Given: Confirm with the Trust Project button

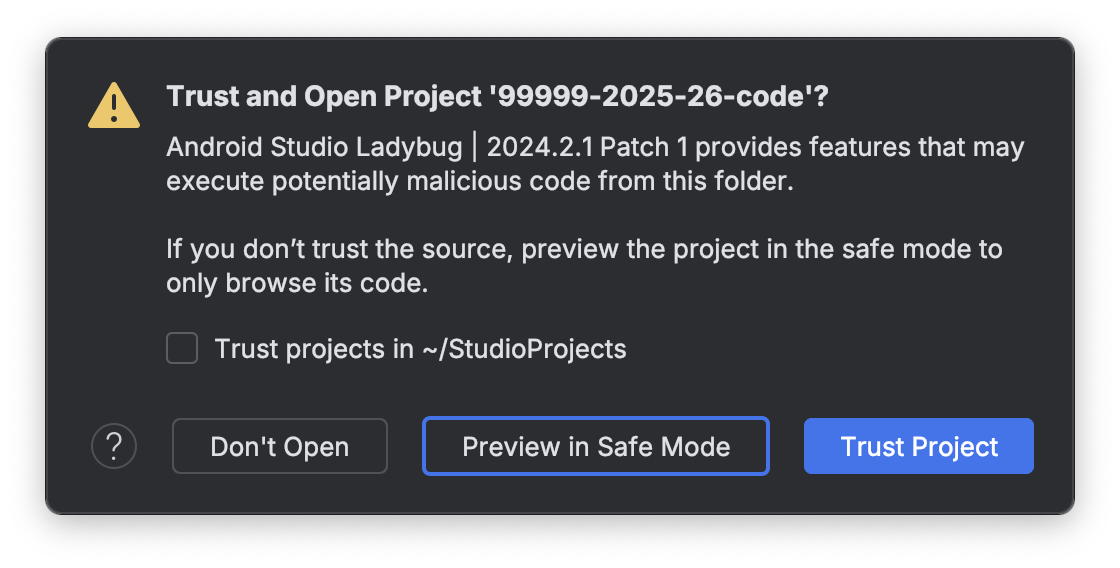Looking at the screenshot, I should point(919,446).
